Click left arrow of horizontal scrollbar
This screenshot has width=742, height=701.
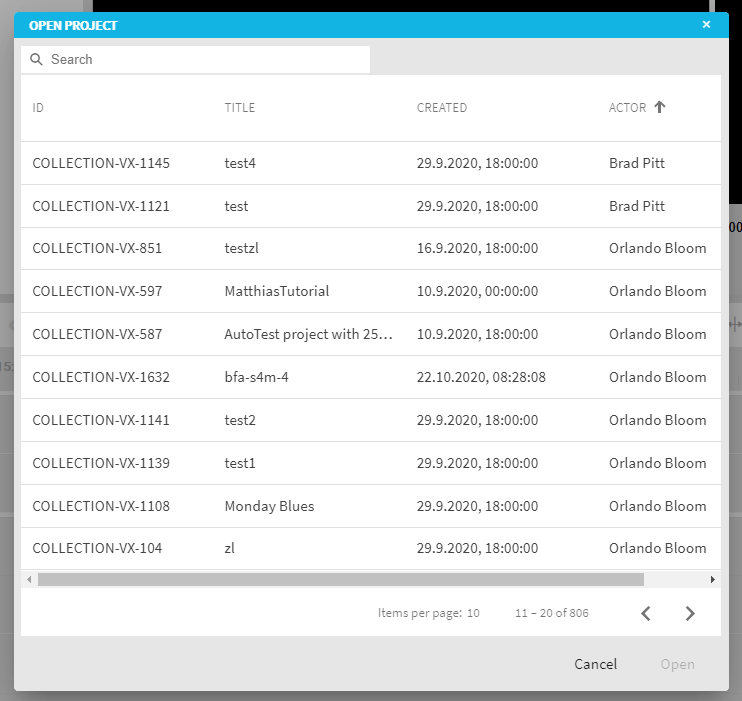29,579
